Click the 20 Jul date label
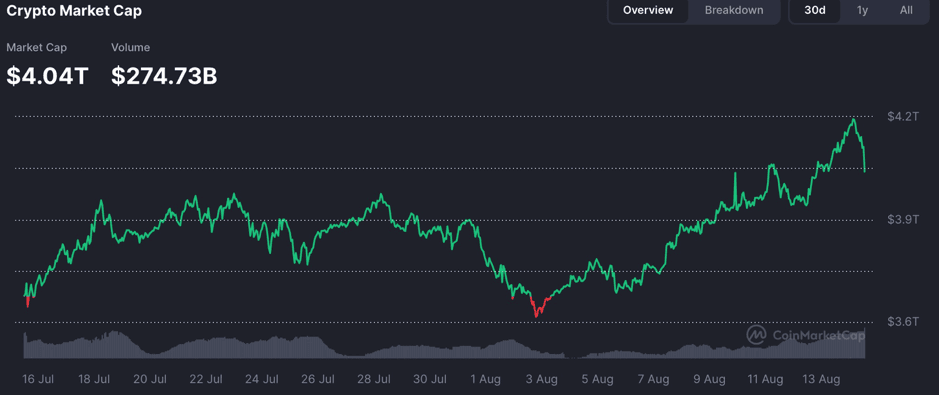This screenshot has height=395, width=939. click(150, 379)
